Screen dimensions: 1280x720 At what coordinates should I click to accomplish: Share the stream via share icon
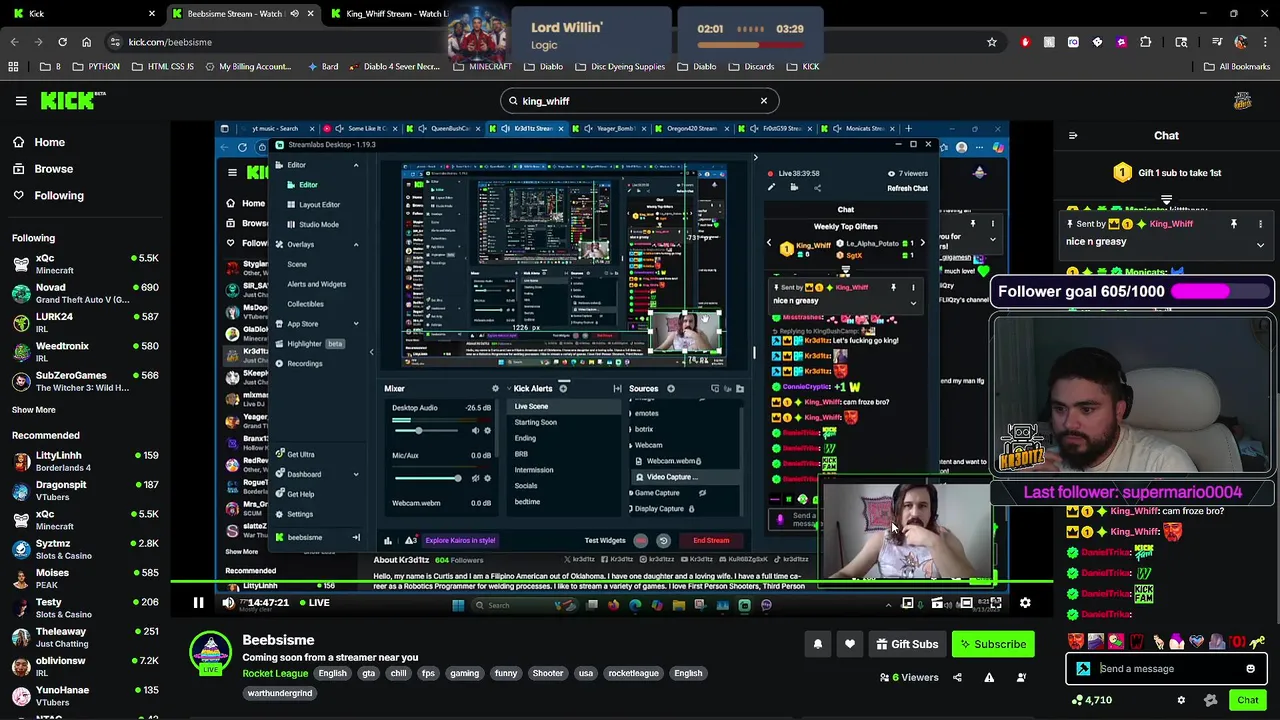957,677
